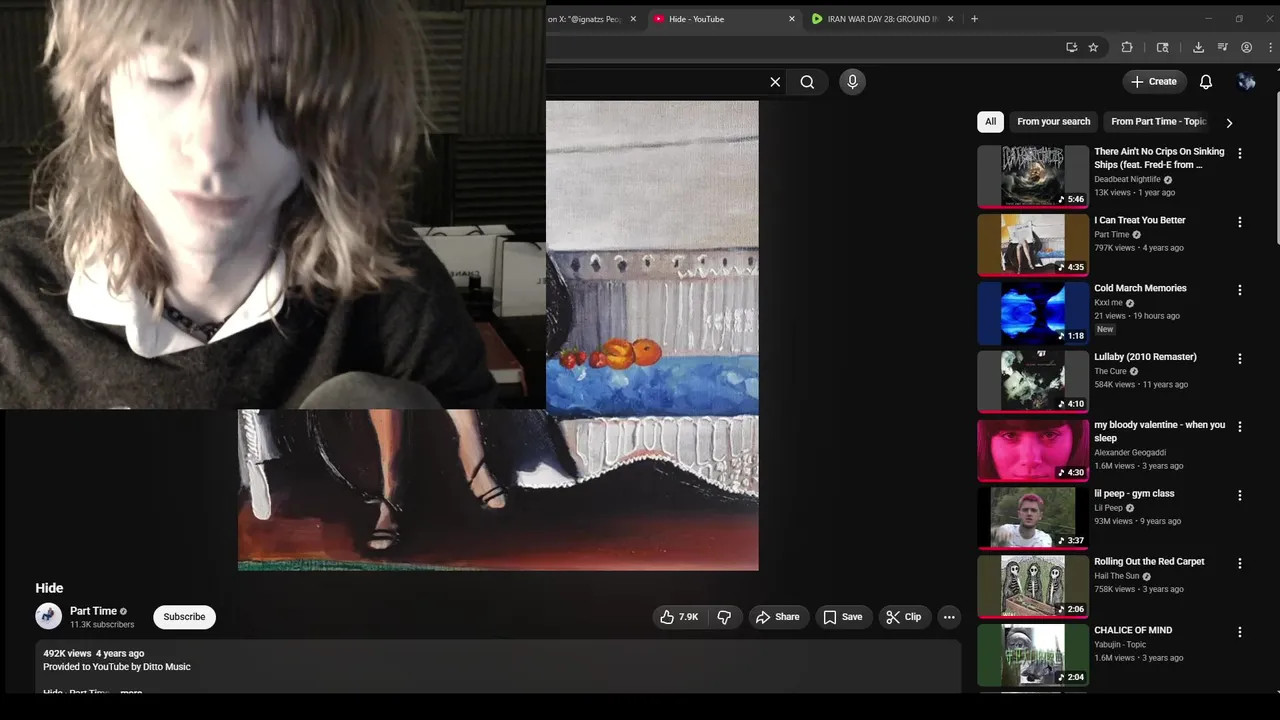Viewport: 1280px width, 720px height.
Task: Open options for 'There Ain't No Crips' video
Action: click(x=1240, y=154)
